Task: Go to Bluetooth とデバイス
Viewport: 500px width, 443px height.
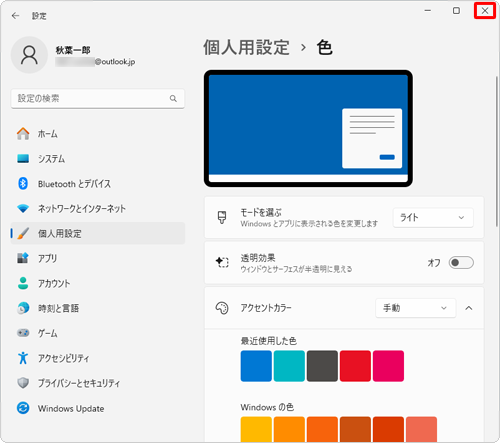Action: click(98, 183)
